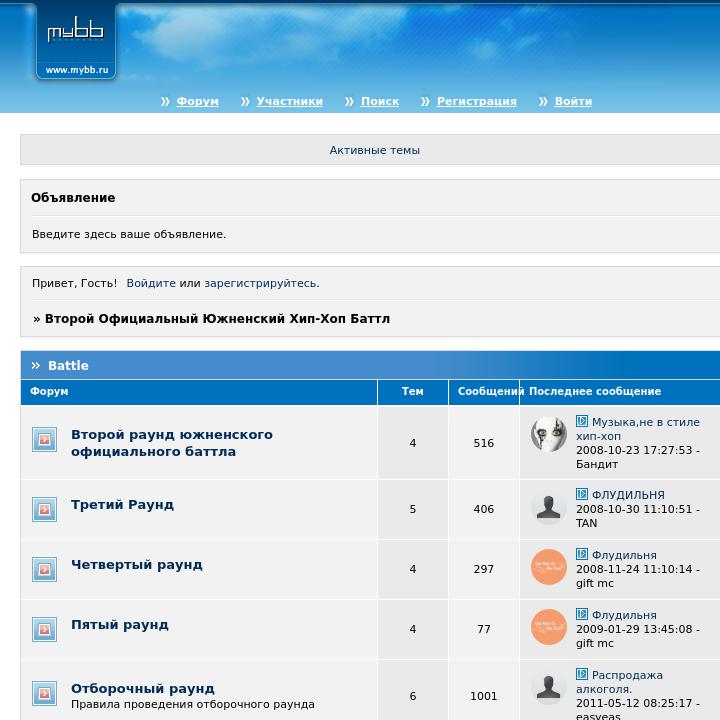The height and width of the screenshot is (720, 720).
Task: Click Второй Официальный Южненский Хип-Хоп Баттл title
Action: [217, 319]
